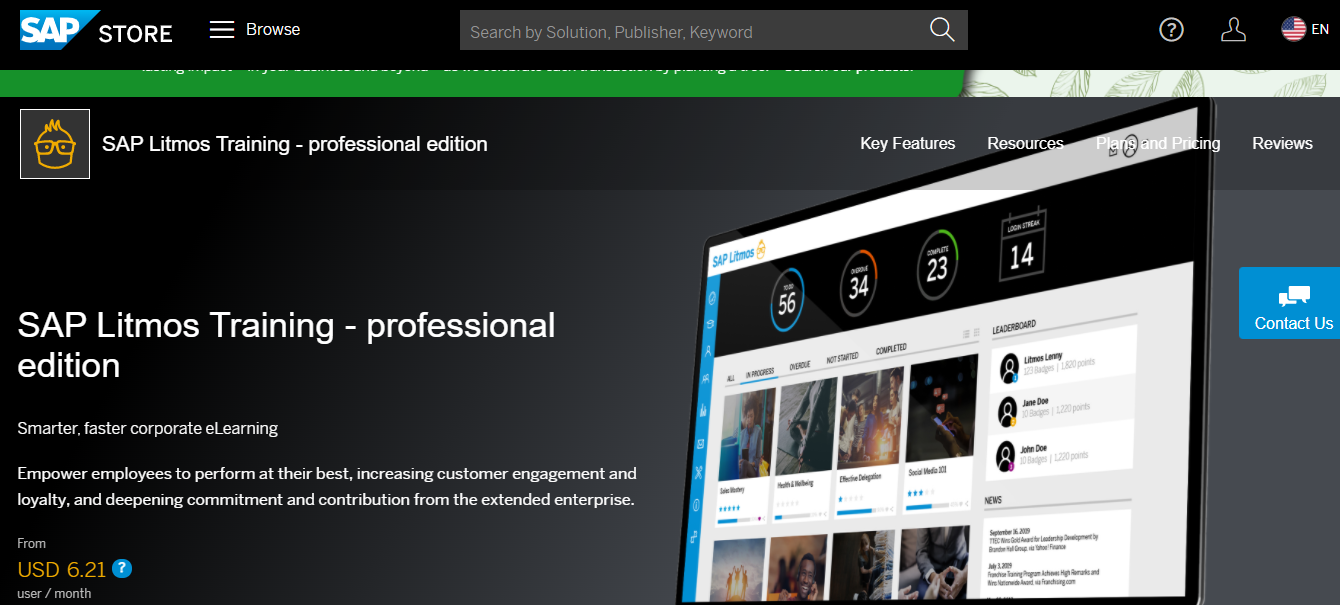This screenshot has width=1340, height=605.
Task: Click the USD 6.21 price text
Action: [x=62, y=570]
